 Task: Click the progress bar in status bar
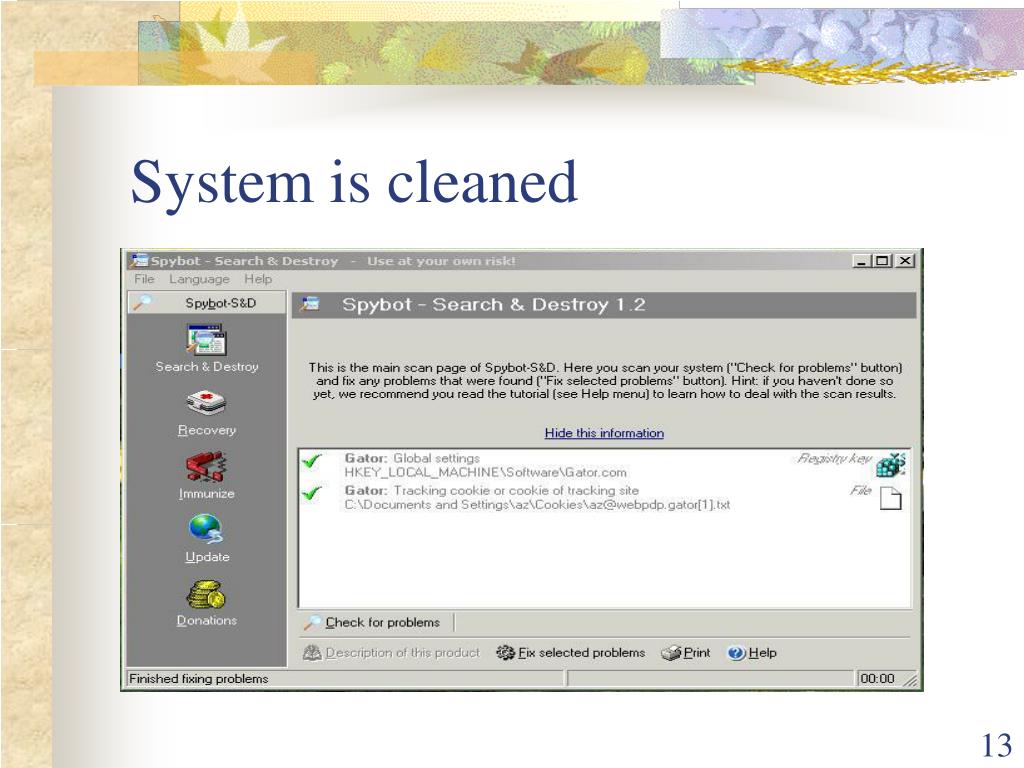711,679
